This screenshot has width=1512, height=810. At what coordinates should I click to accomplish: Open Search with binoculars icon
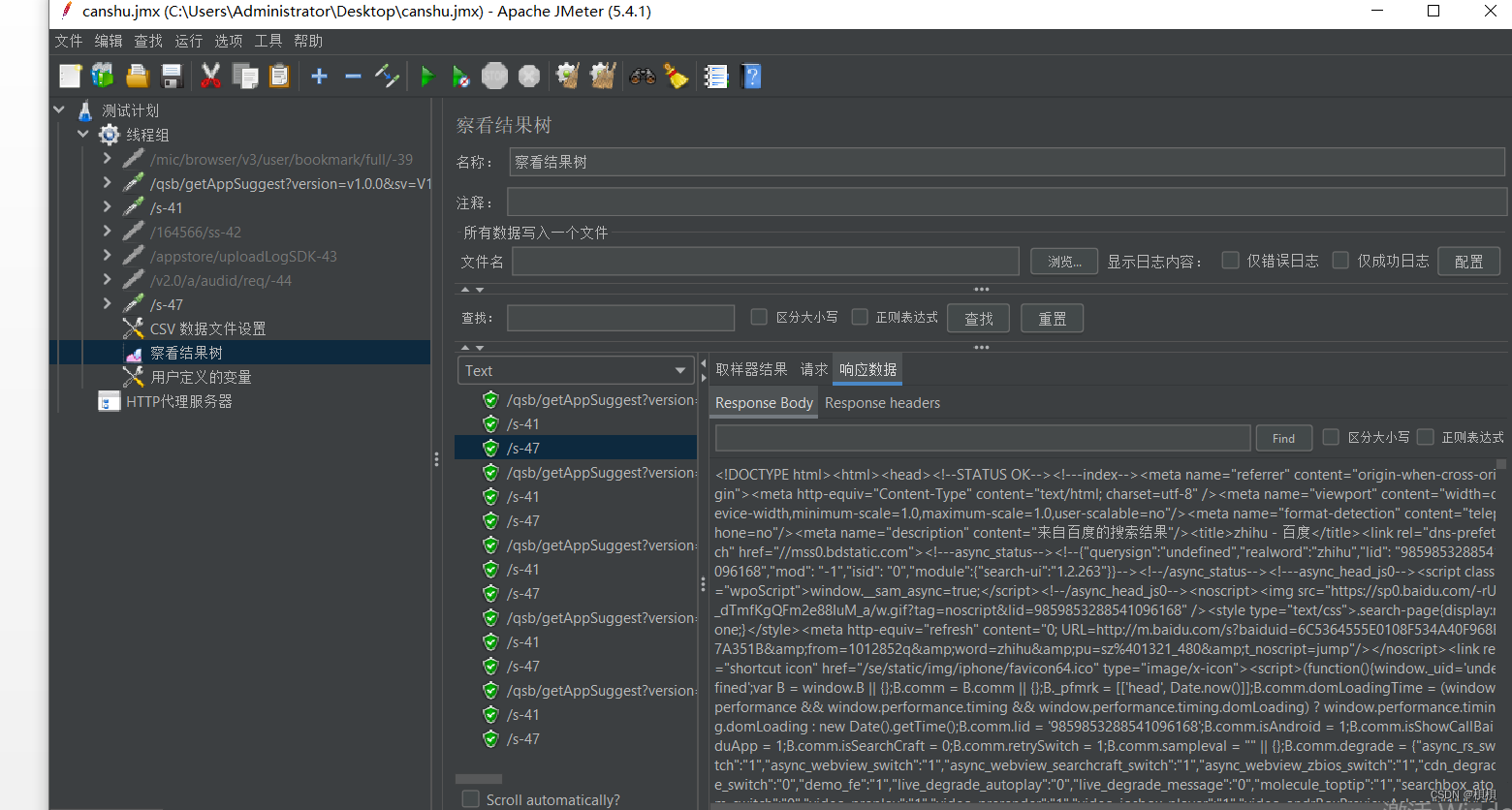[642, 76]
